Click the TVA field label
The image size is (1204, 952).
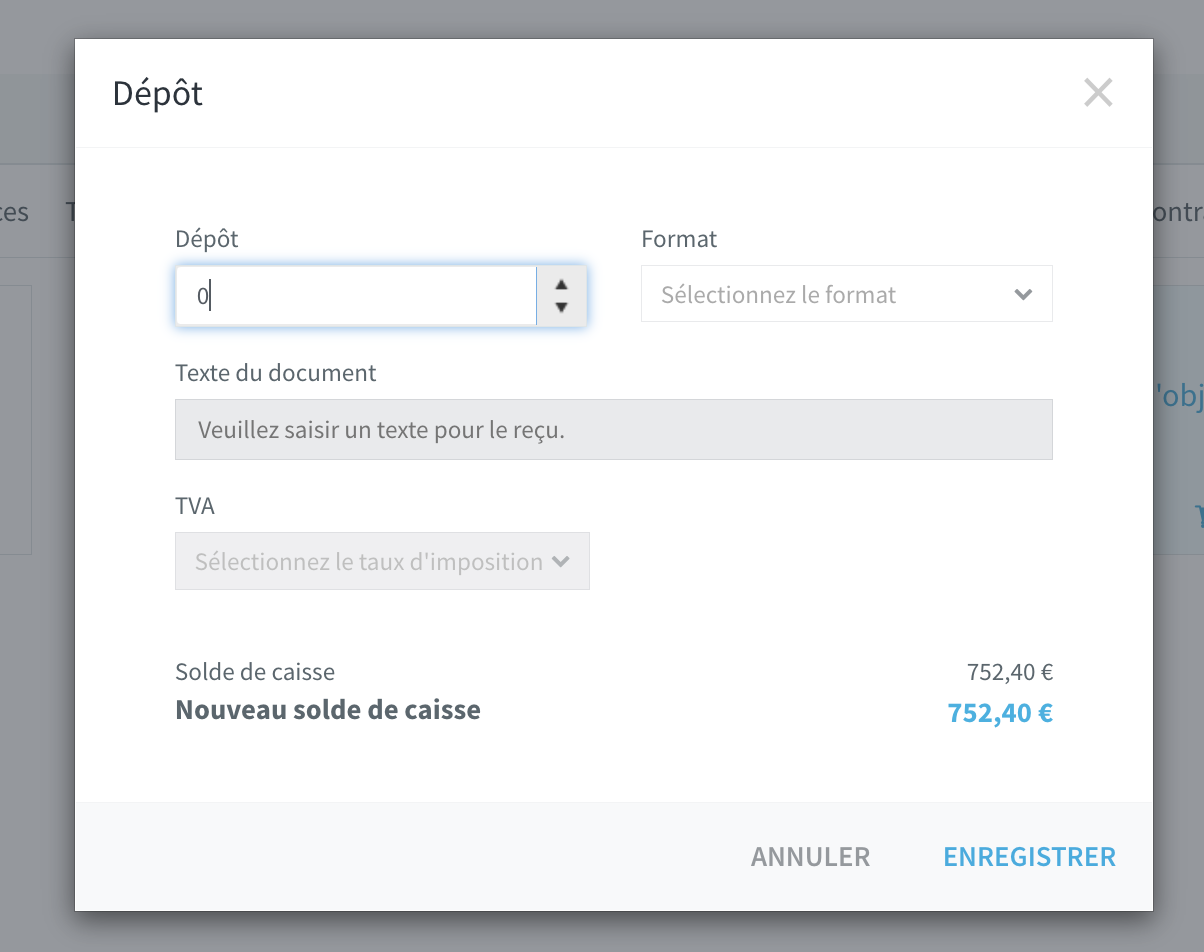coord(195,506)
